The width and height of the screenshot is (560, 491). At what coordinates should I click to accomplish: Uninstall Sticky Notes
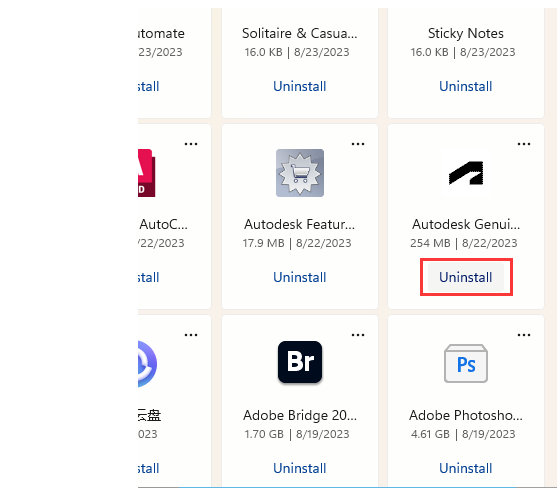(465, 86)
